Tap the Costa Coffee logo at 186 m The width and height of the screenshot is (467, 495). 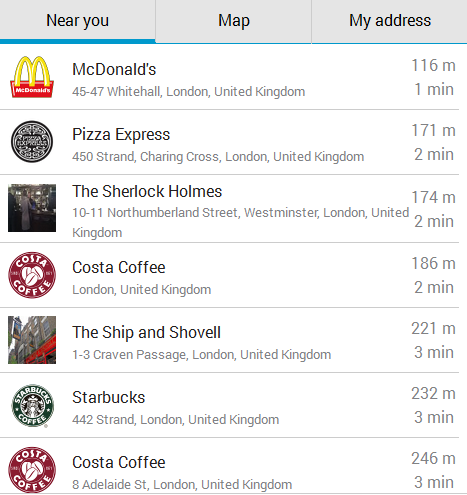pyautogui.click(x=32, y=275)
